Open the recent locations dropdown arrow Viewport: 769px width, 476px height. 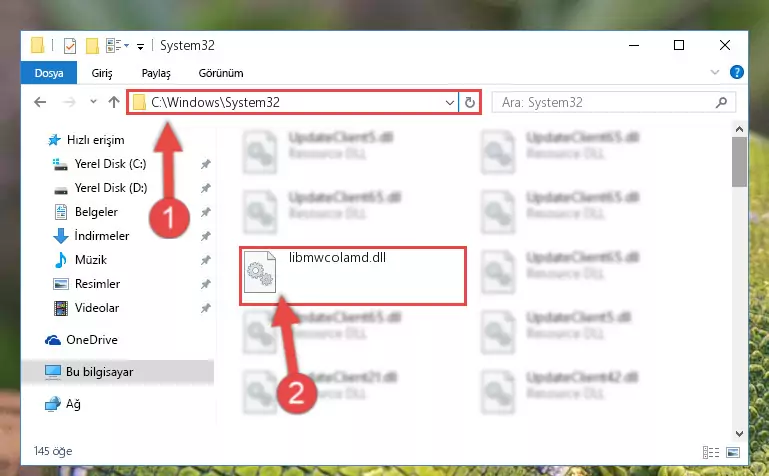coord(93,102)
